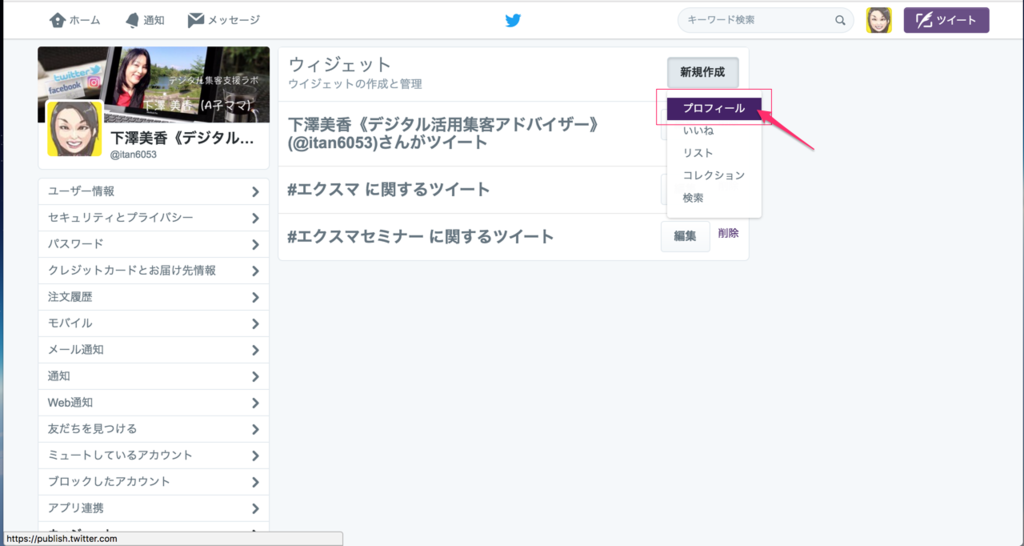Click 削除 for #エクスマセミナー widget
This screenshot has width=1024, height=546.
pyautogui.click(x=728, y=233)
